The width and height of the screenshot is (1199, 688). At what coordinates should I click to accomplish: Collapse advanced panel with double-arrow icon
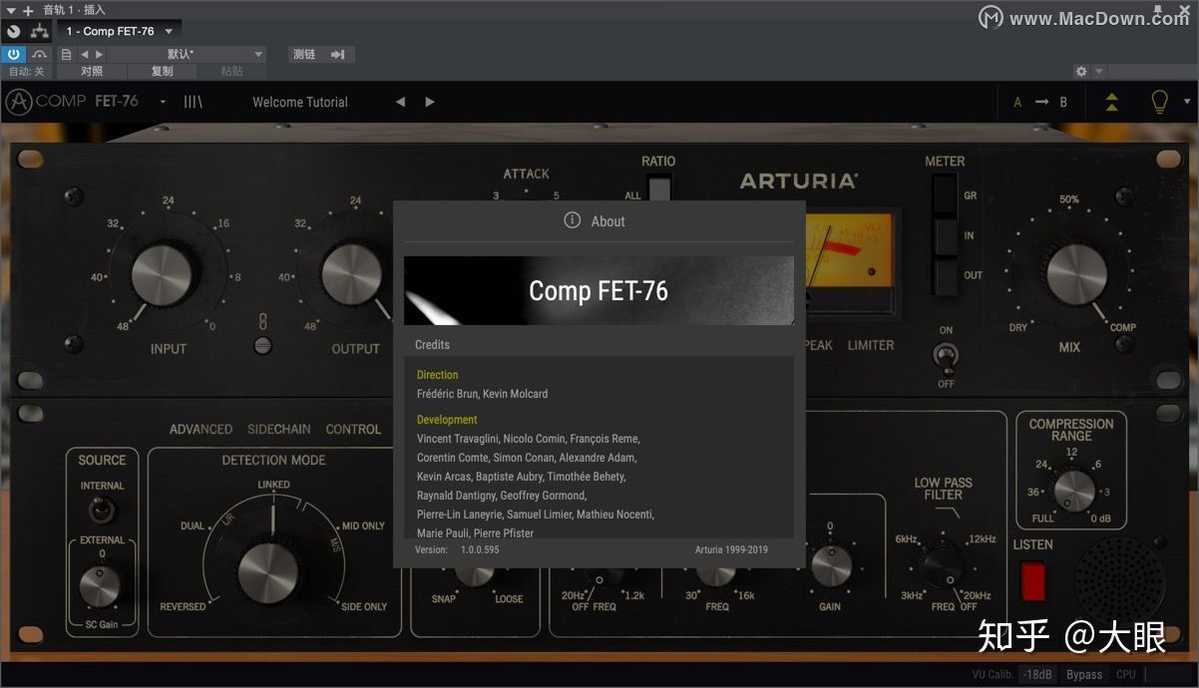(1112, 102)
